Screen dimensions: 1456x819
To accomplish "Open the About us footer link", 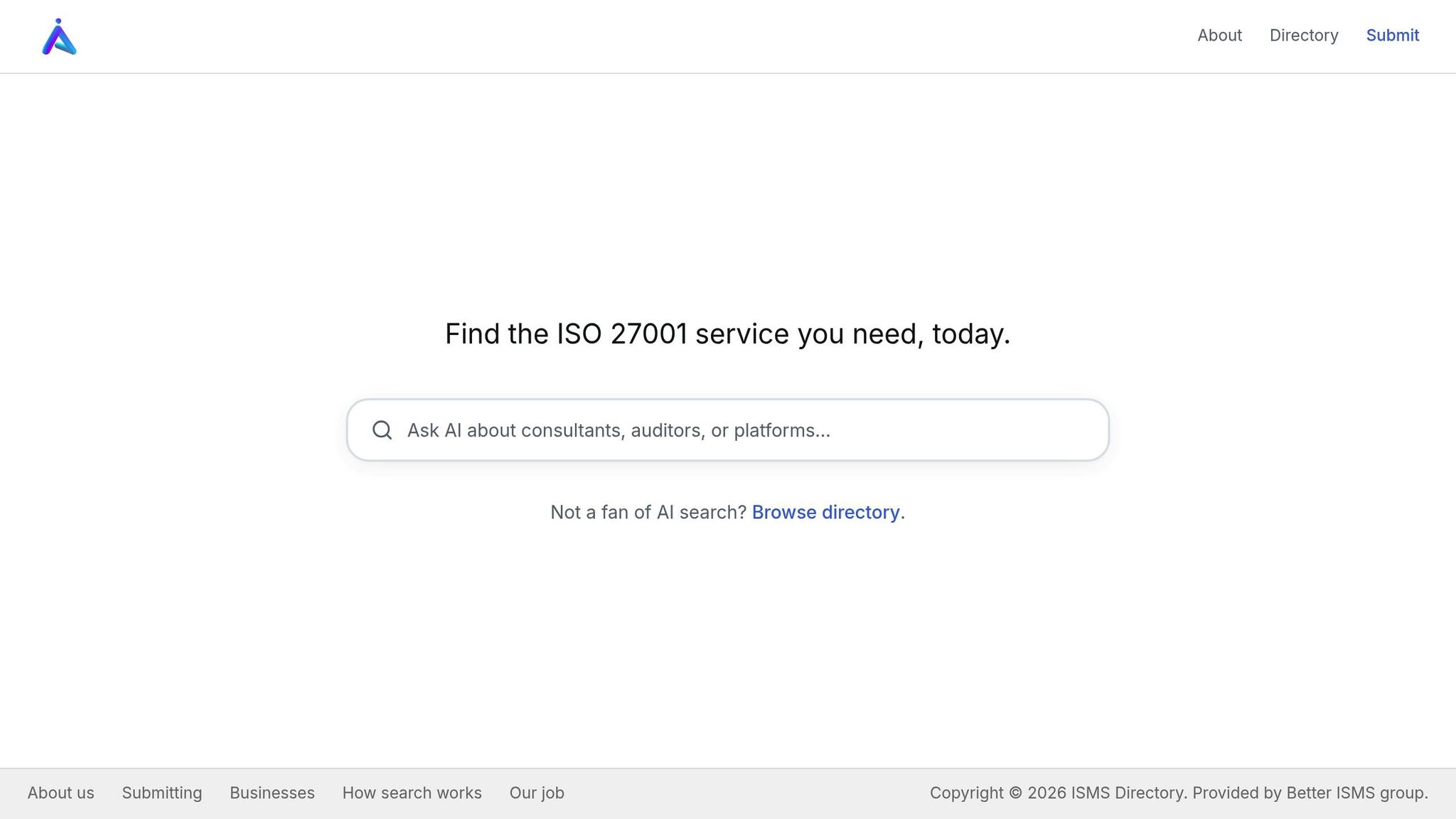I will coord(60,792).
